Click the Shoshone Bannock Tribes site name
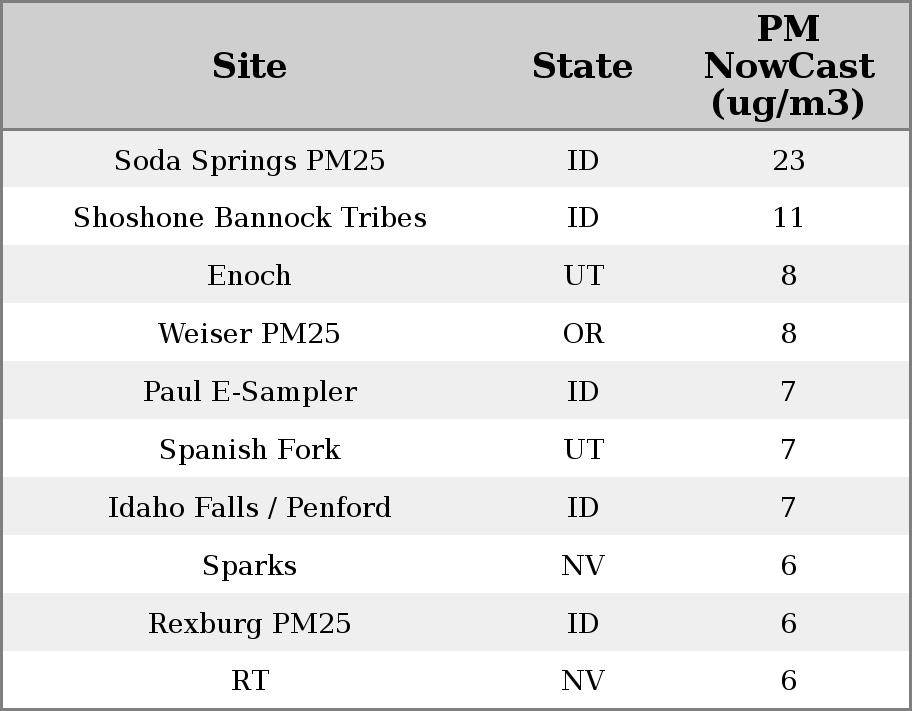The image size is (912, 711). pyautogui.click(x=249, y=218)
